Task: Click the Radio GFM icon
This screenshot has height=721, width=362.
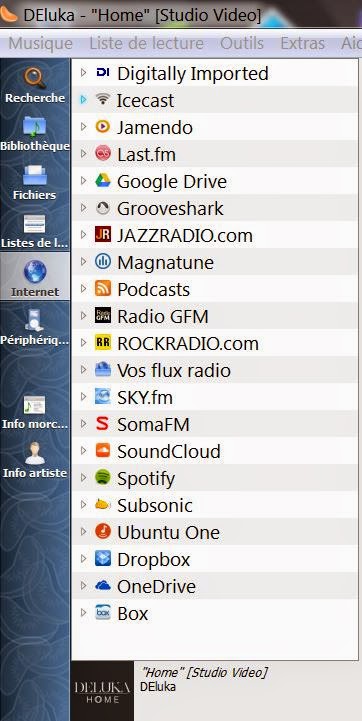Action: 103,316
